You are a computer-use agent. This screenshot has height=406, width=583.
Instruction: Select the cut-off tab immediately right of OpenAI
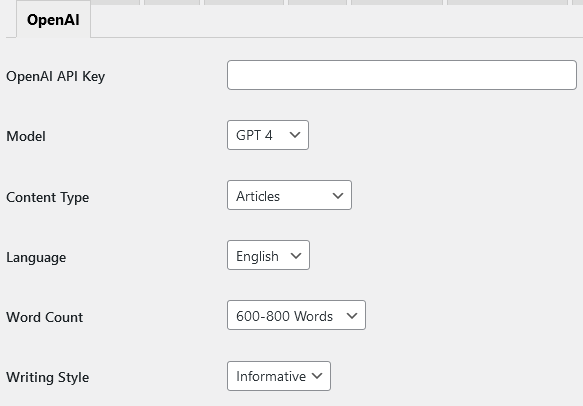coord(115,2)
